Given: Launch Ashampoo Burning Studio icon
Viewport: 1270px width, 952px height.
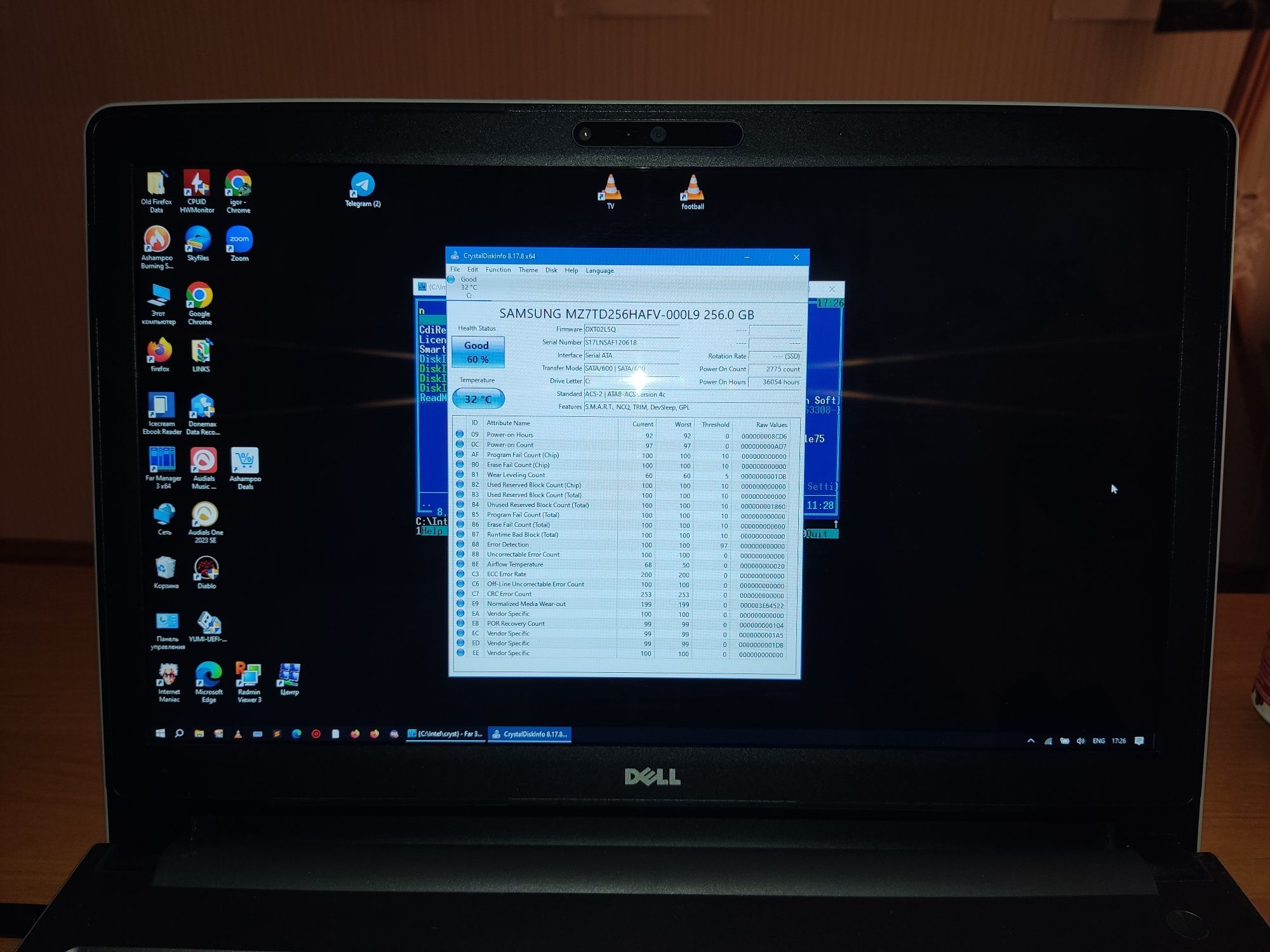Looking at the screenshot, I should (157, 248).
